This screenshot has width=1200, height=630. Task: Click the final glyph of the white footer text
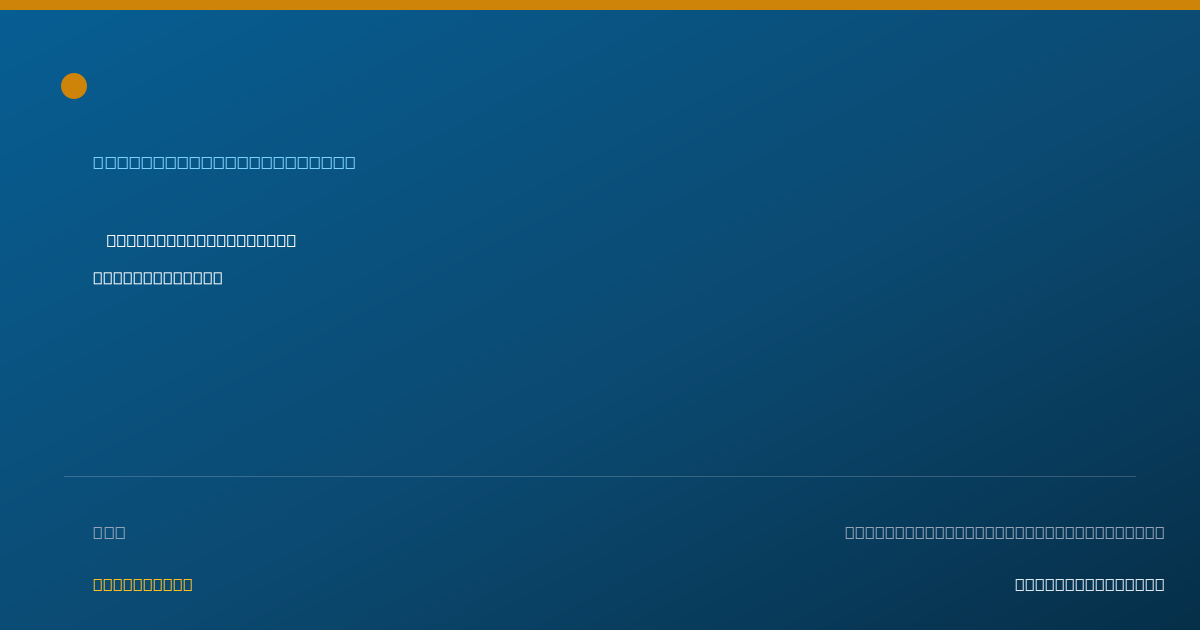point(1160,584)
